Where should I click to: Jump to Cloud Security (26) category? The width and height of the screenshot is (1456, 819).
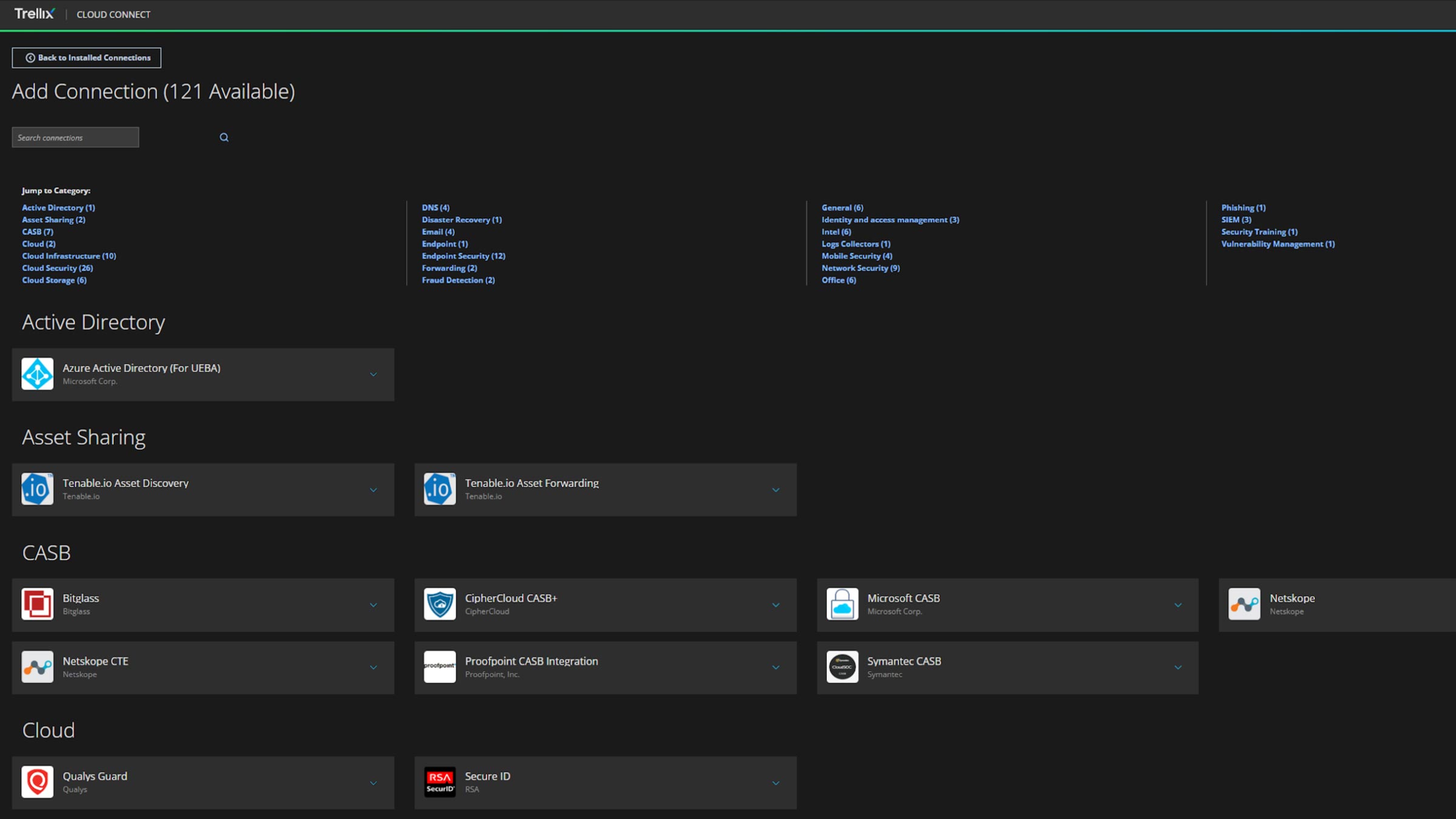coord(58,268)
